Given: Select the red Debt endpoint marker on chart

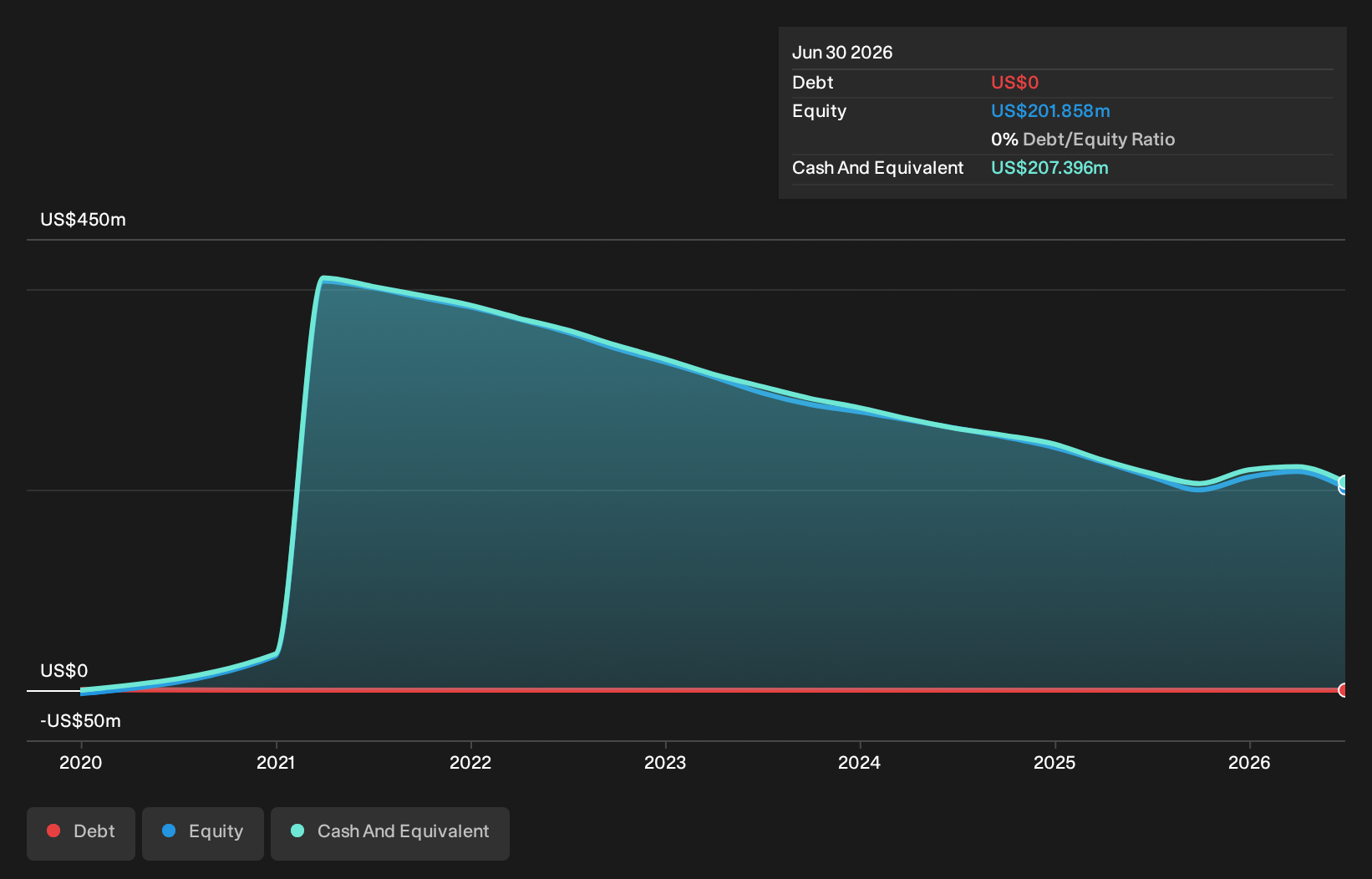Looking at the screenshot, I should pos(1344,690).
